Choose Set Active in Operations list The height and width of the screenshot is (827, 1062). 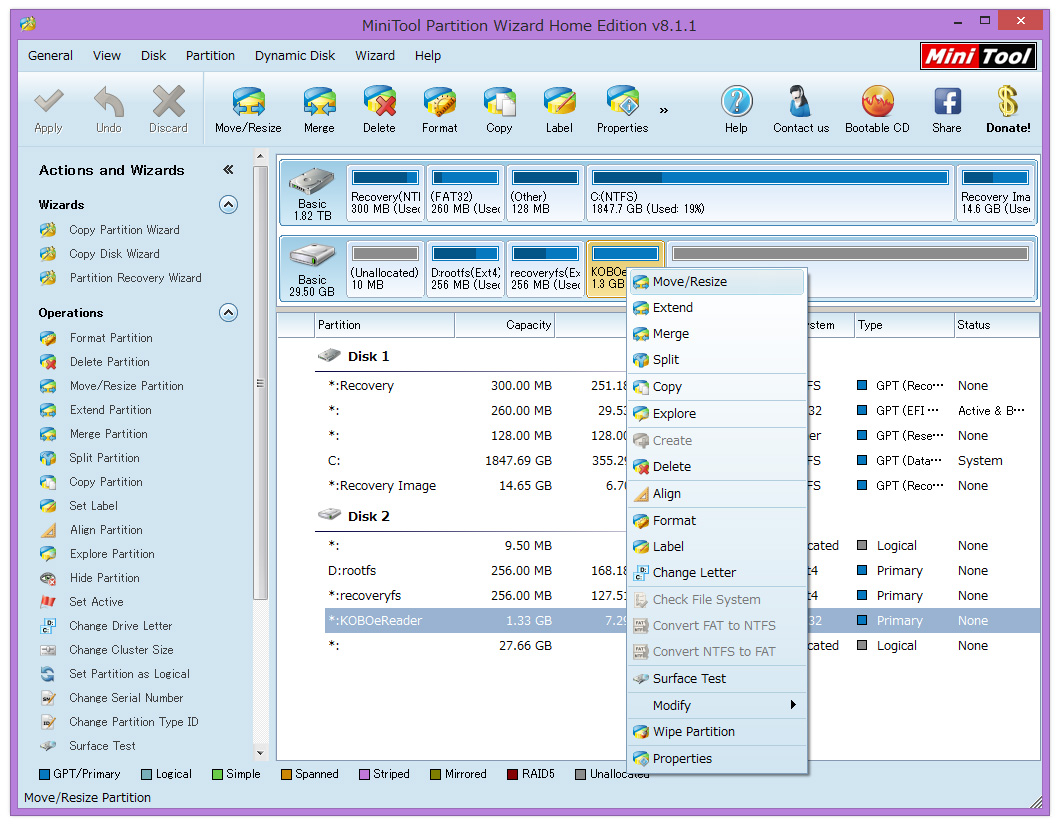(96, 602)
